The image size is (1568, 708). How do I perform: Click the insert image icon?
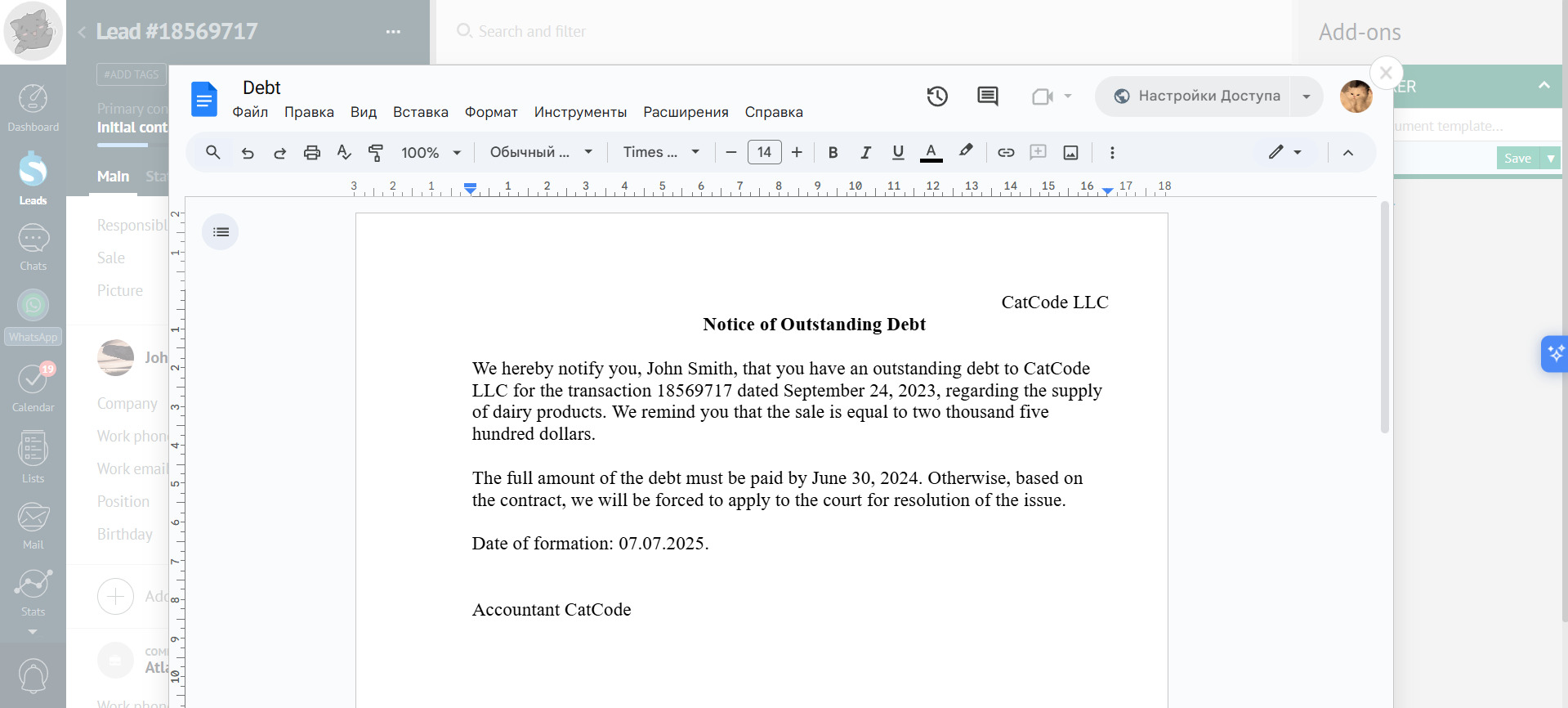pos(1070,153)
